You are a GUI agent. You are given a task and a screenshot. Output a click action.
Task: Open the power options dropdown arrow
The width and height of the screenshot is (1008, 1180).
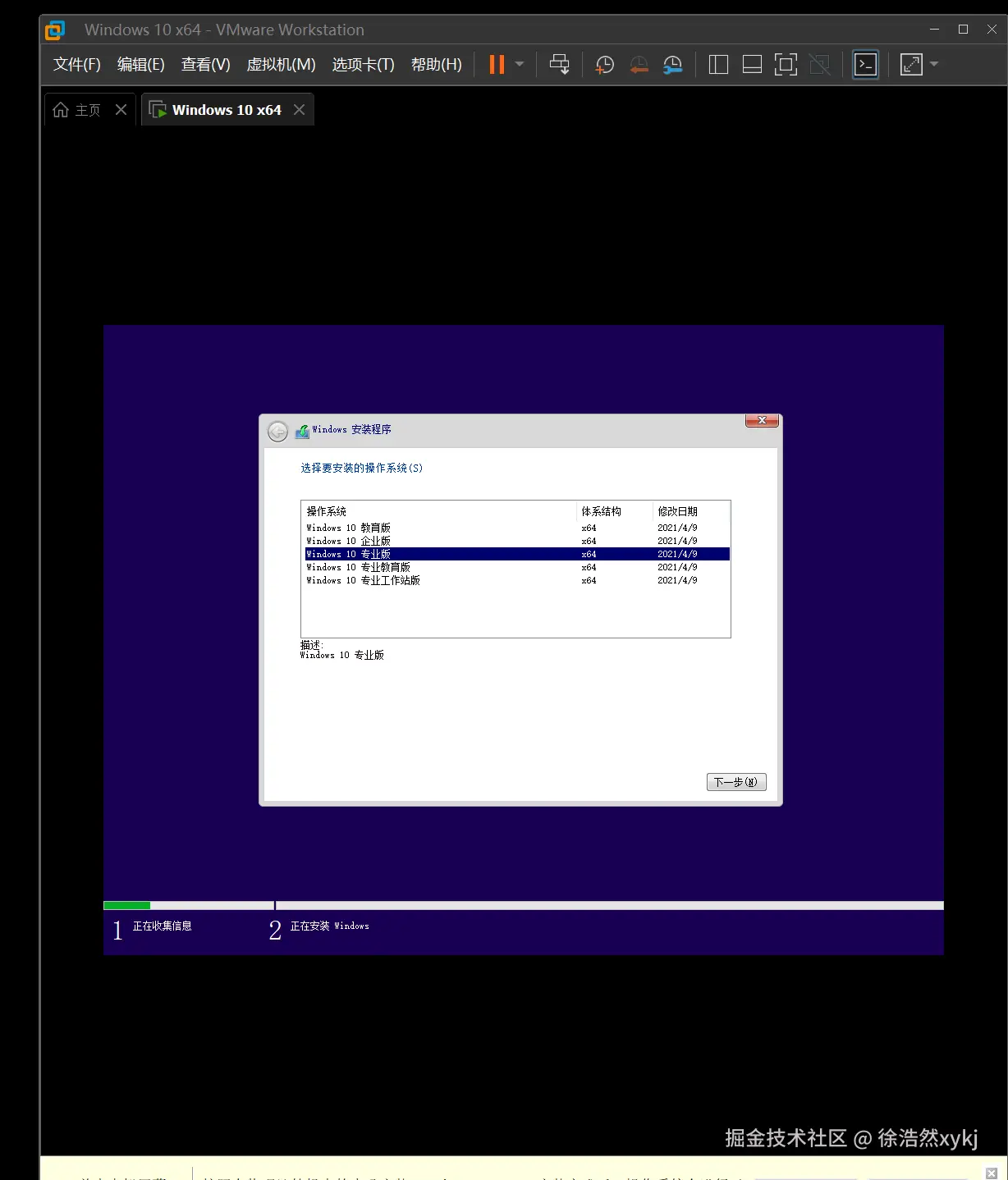[520, 64]
